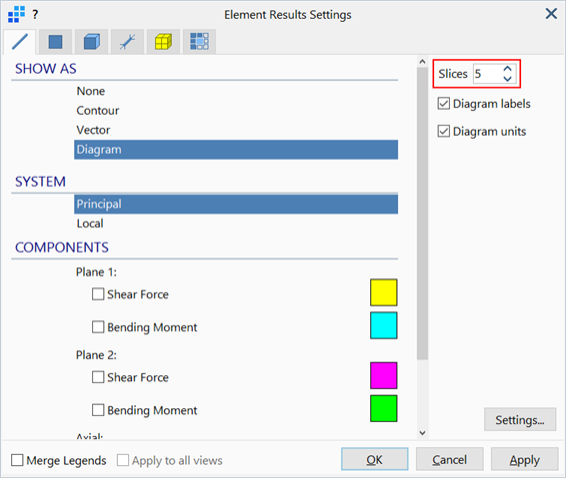Click inside the Slices number field
The height and width of the screenshot is (478, 566).
pyautogui.click(x=487, y=74)
